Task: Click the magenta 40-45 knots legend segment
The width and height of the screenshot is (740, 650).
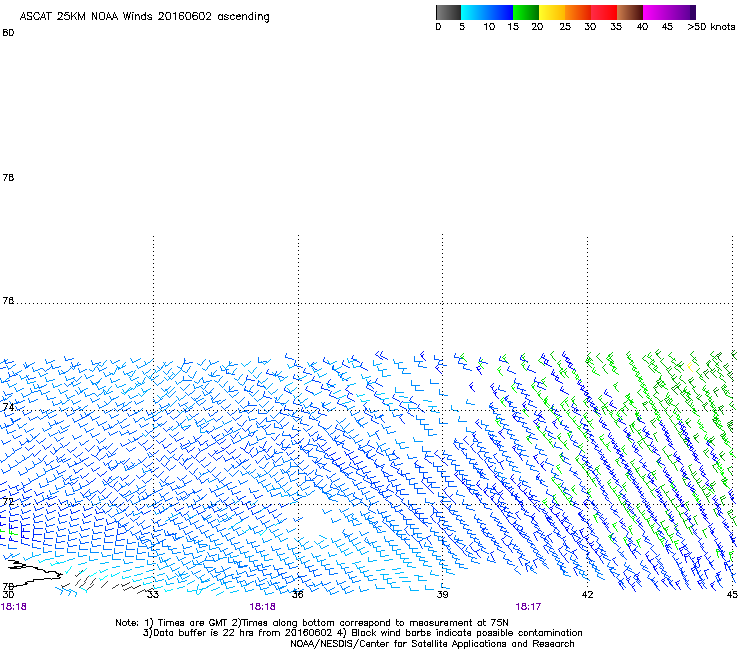Action: pos(656,12)
